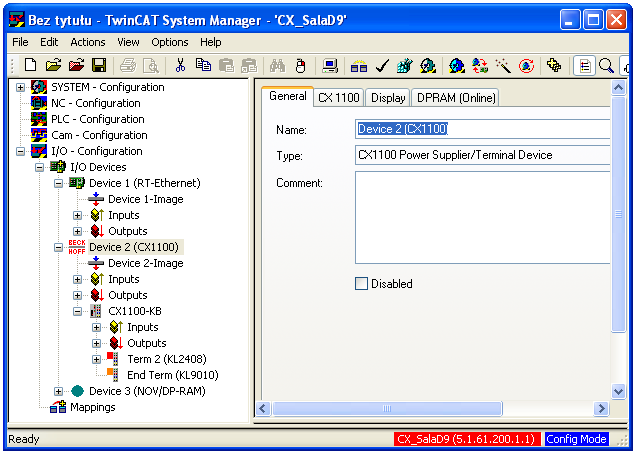Click the Choose Target System computer icon

pyautogui.click(x=330, y=65)
